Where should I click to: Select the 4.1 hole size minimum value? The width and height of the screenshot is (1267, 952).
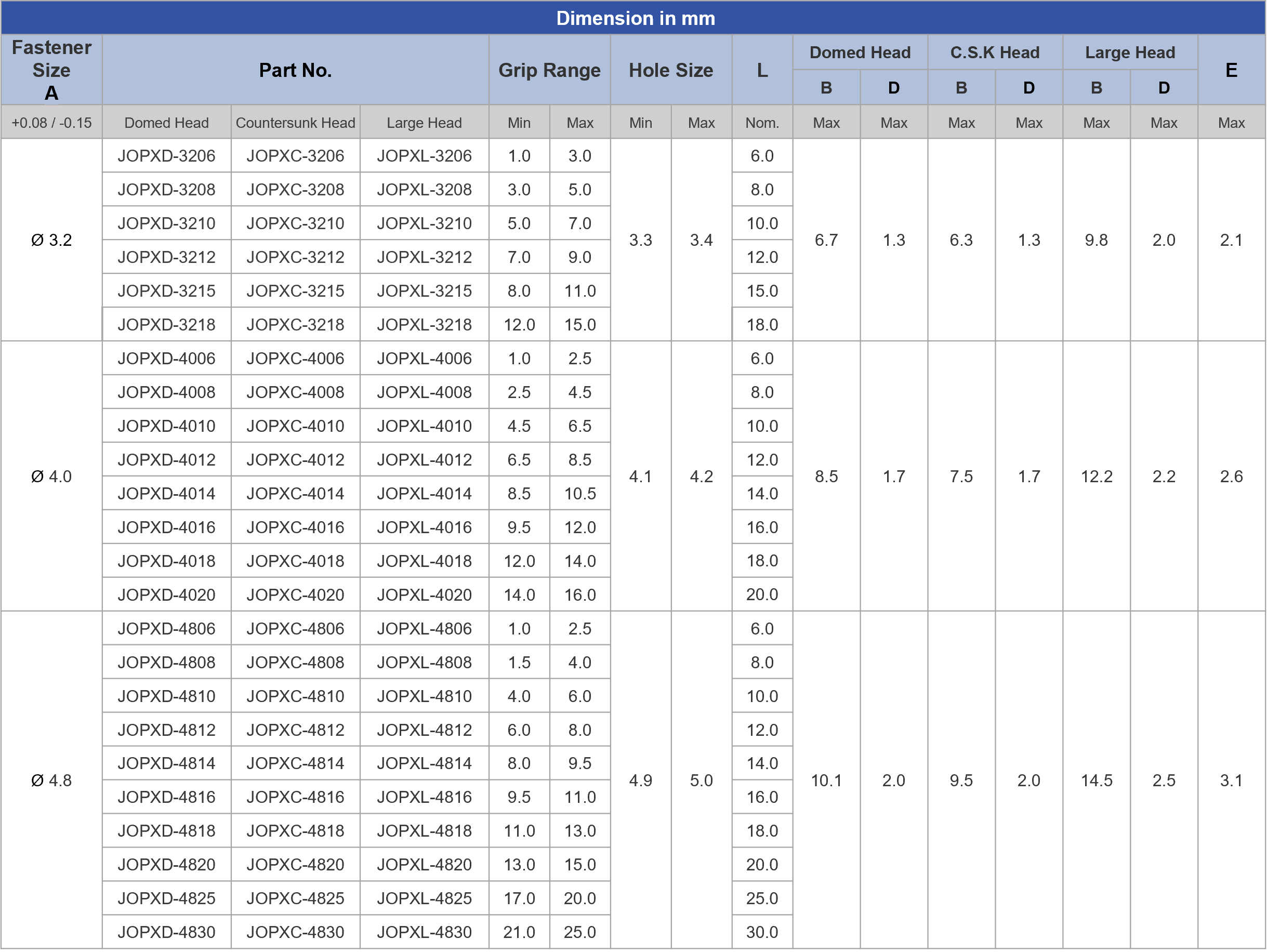pos(640,477)
